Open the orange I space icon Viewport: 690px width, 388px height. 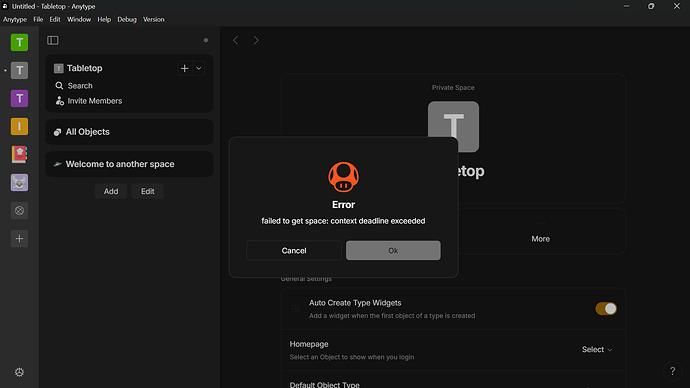tap(19, 126)
